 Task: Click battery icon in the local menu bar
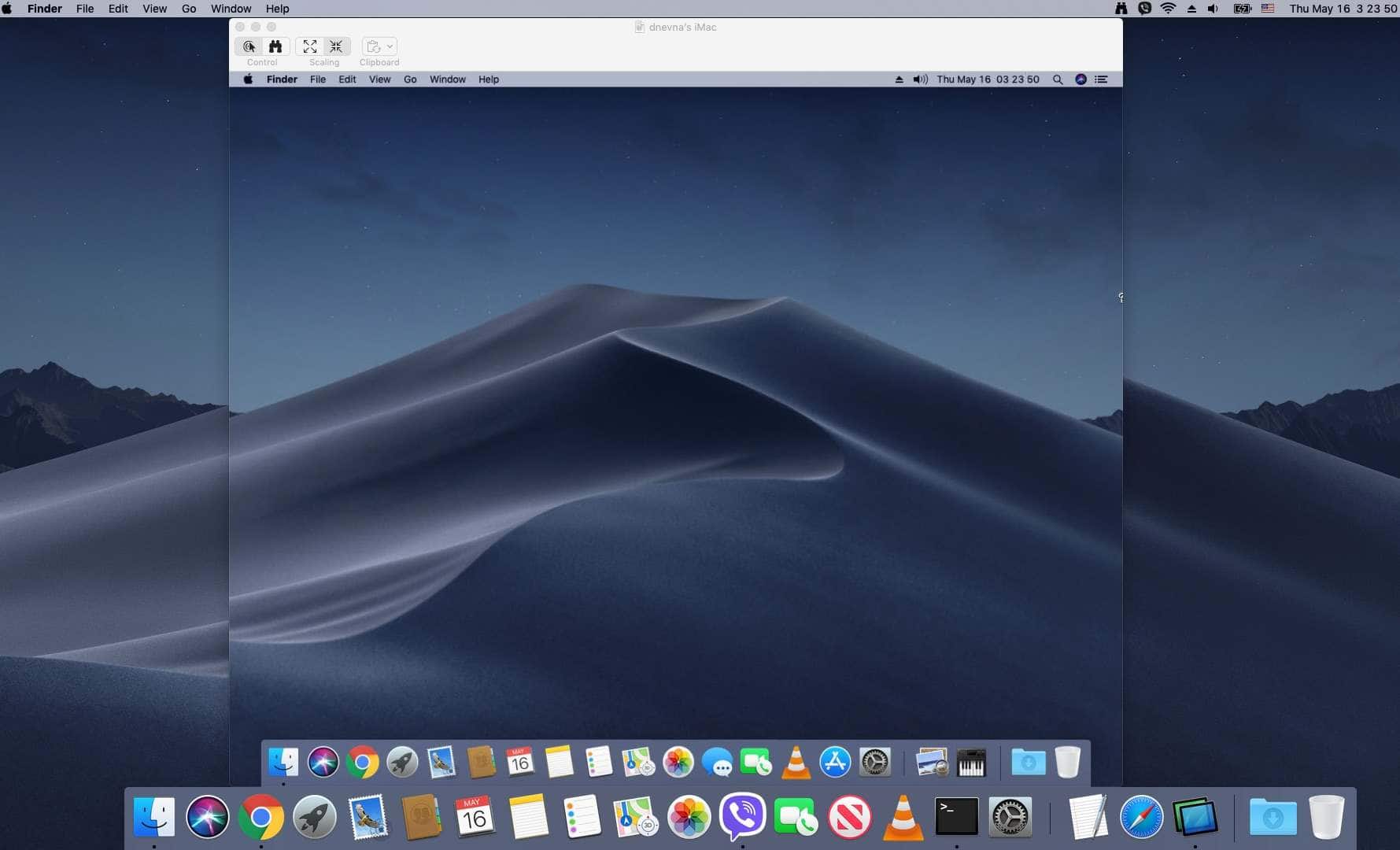coord(1242,9)
